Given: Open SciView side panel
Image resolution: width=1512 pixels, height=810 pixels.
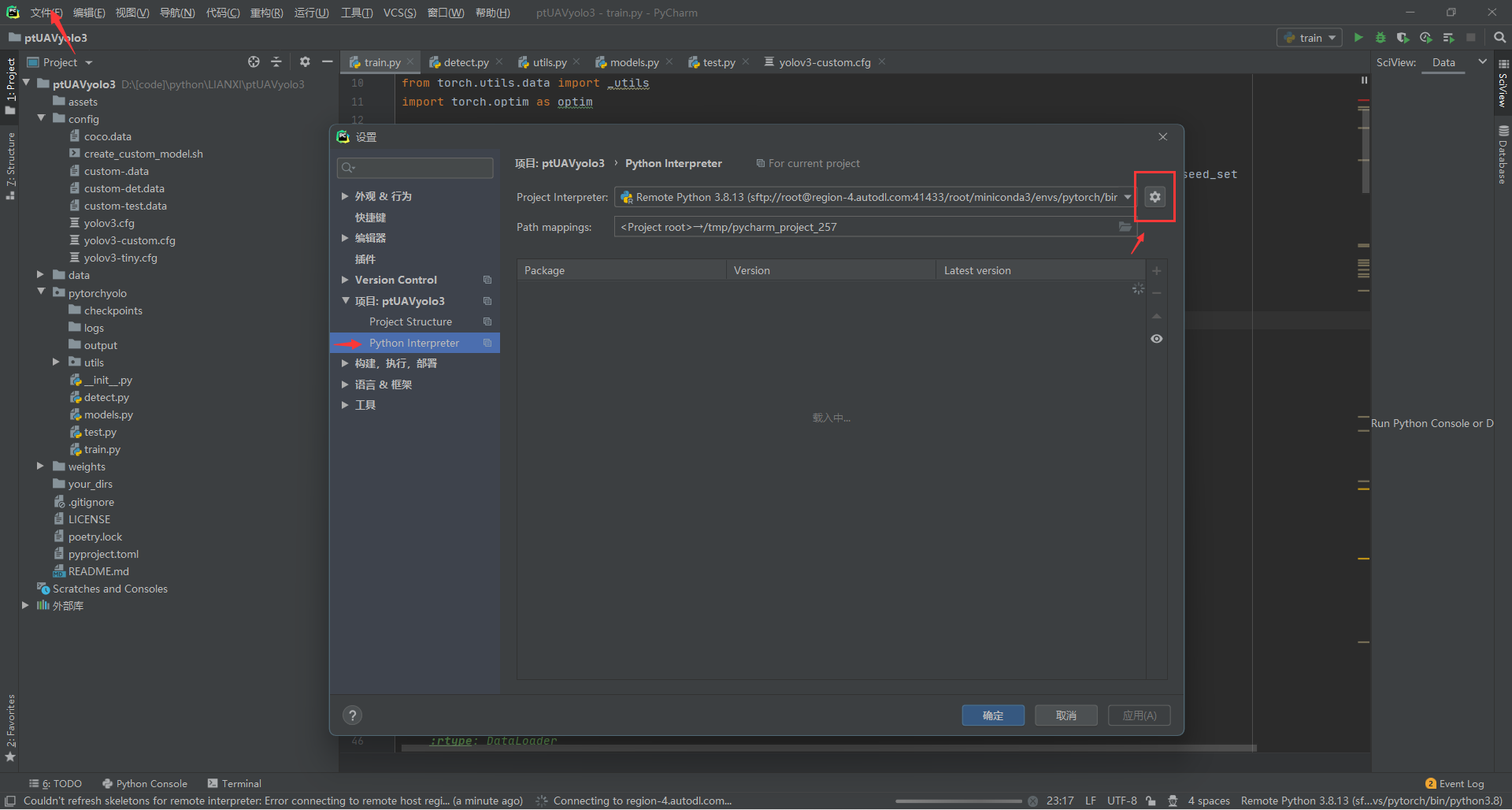Looking at the screenshot, I should (1503, 84).
